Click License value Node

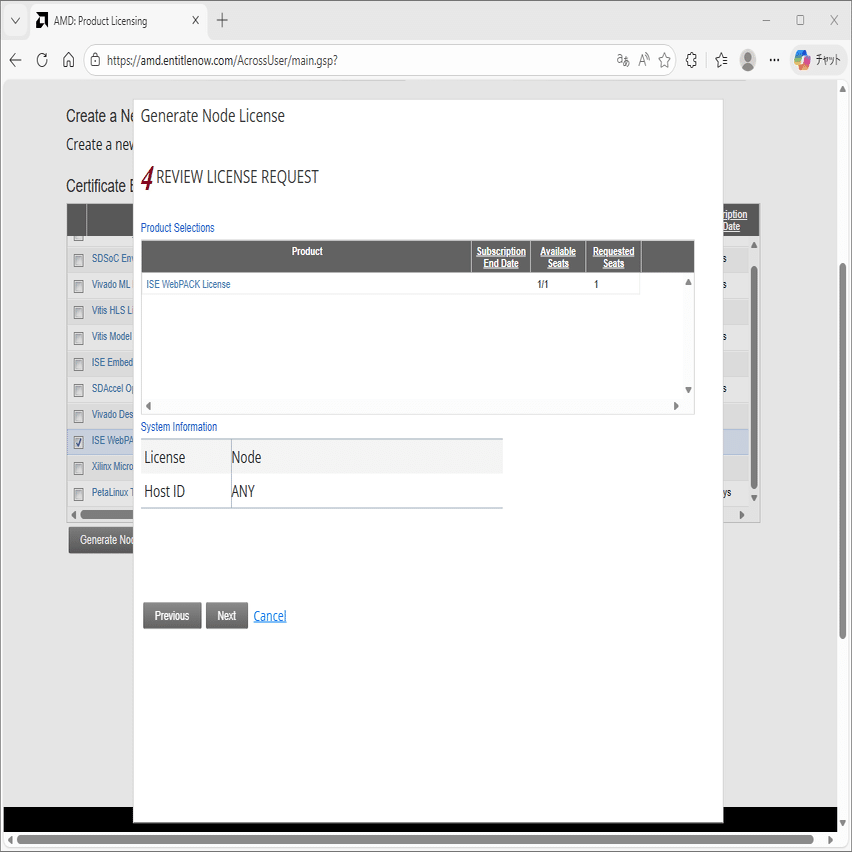coord(246,458)
